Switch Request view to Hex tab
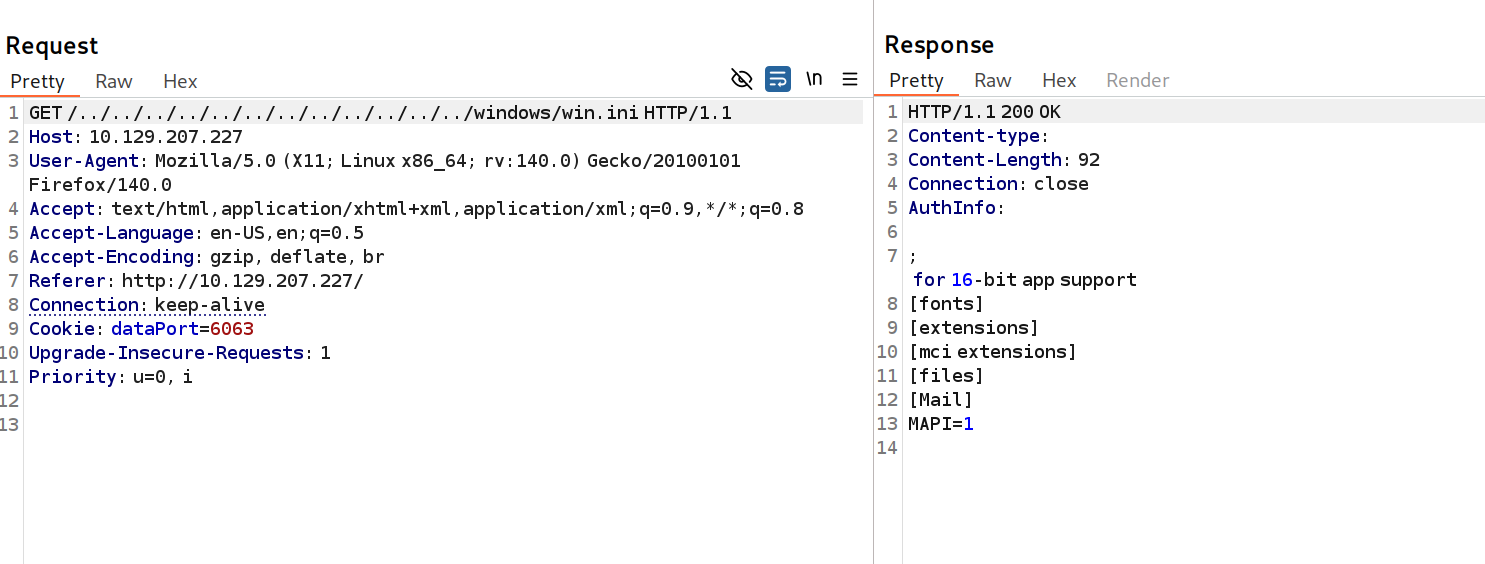Image resolution: width=1485 pixels, height=564 pixels. coord(180,81)
